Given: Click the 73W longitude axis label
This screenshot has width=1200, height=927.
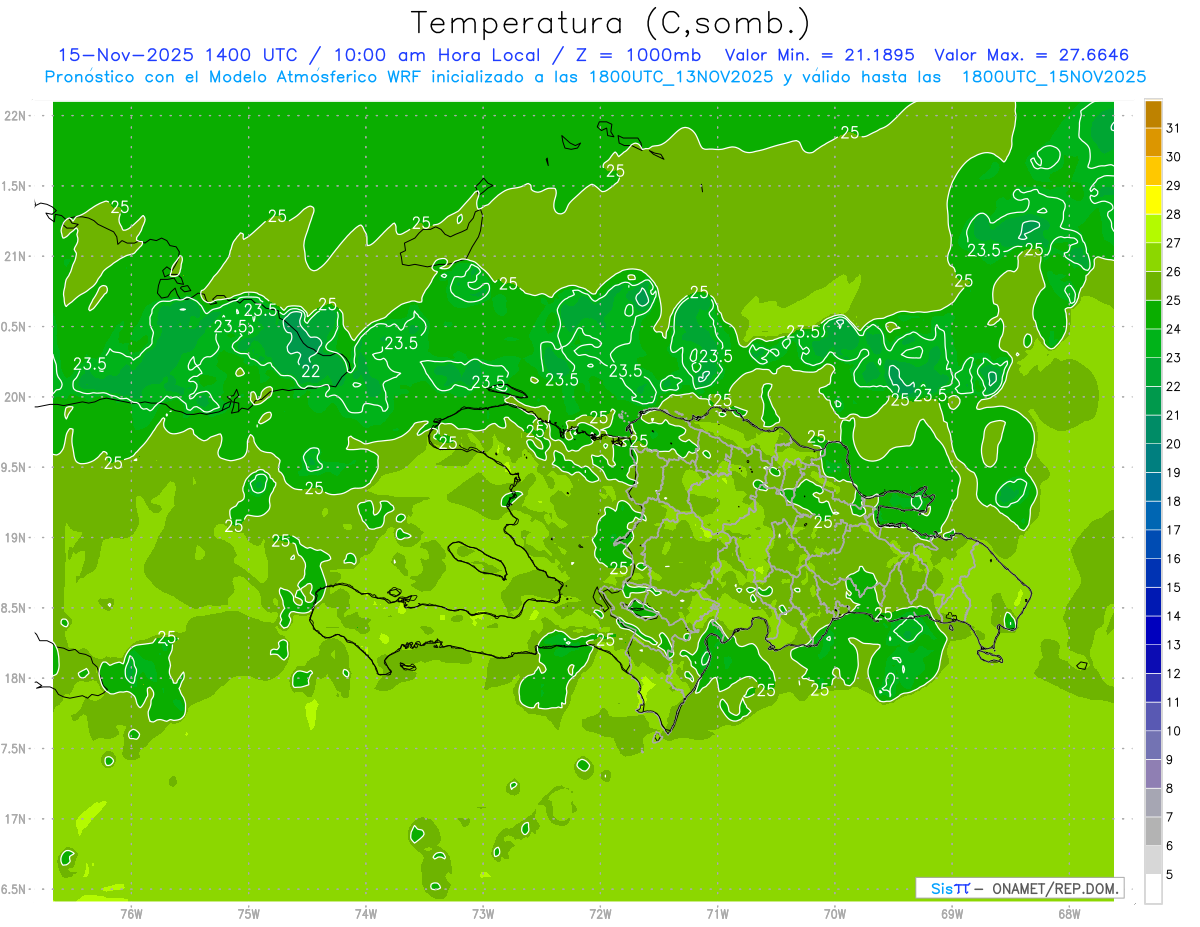Looking at the screenshot, I should (483, 913).
